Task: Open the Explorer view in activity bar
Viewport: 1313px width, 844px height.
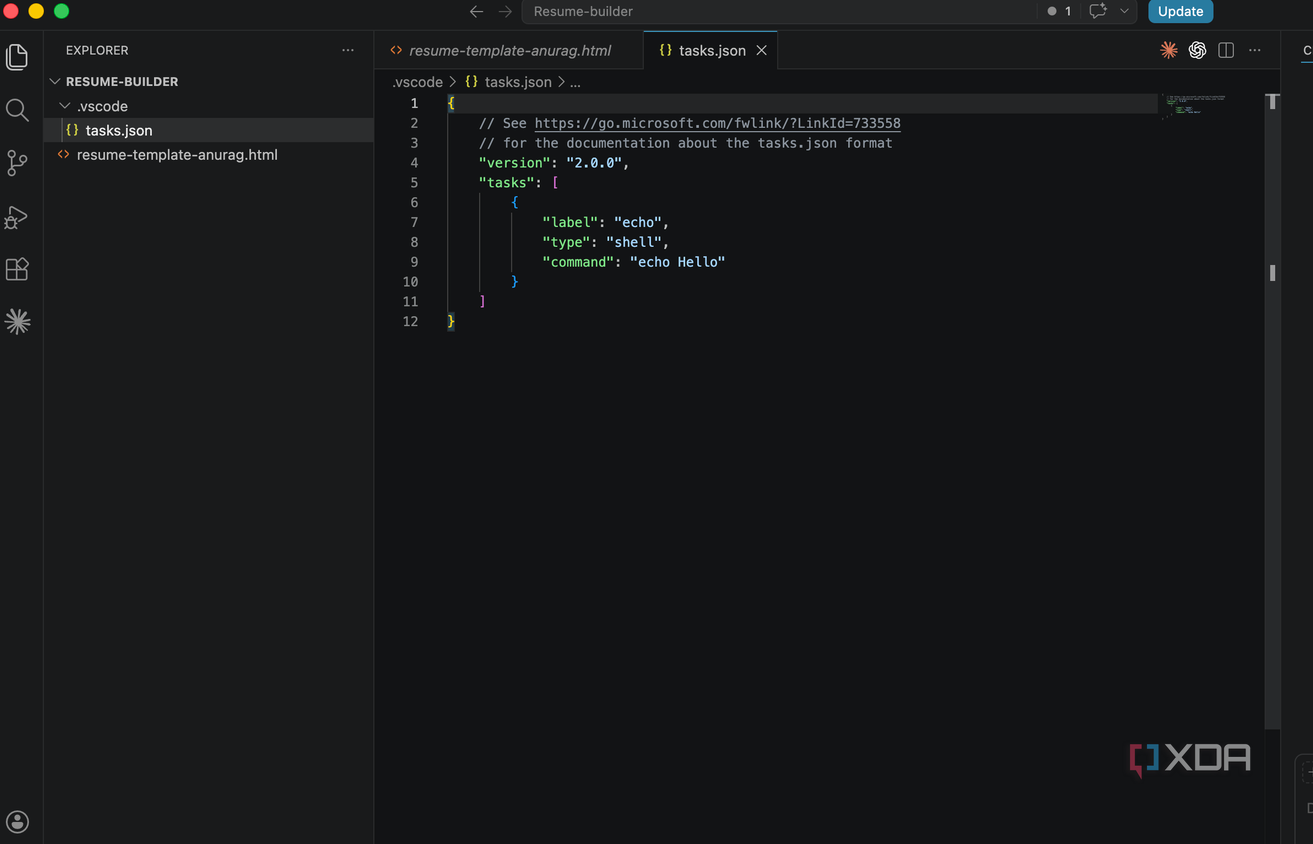Action: [17, 57]
